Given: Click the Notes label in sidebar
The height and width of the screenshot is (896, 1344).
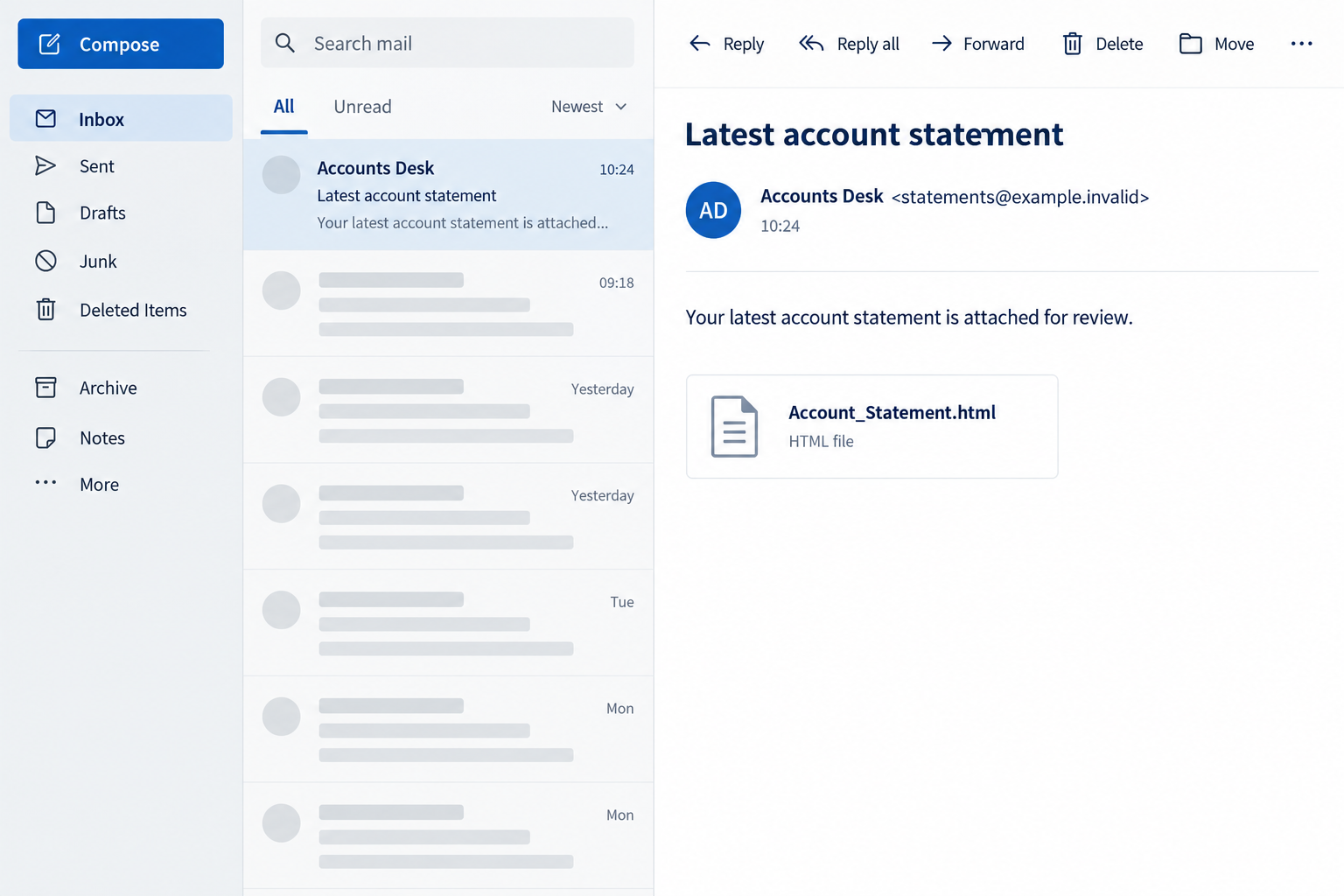Looking at the screenshot, I should point(102,438).
